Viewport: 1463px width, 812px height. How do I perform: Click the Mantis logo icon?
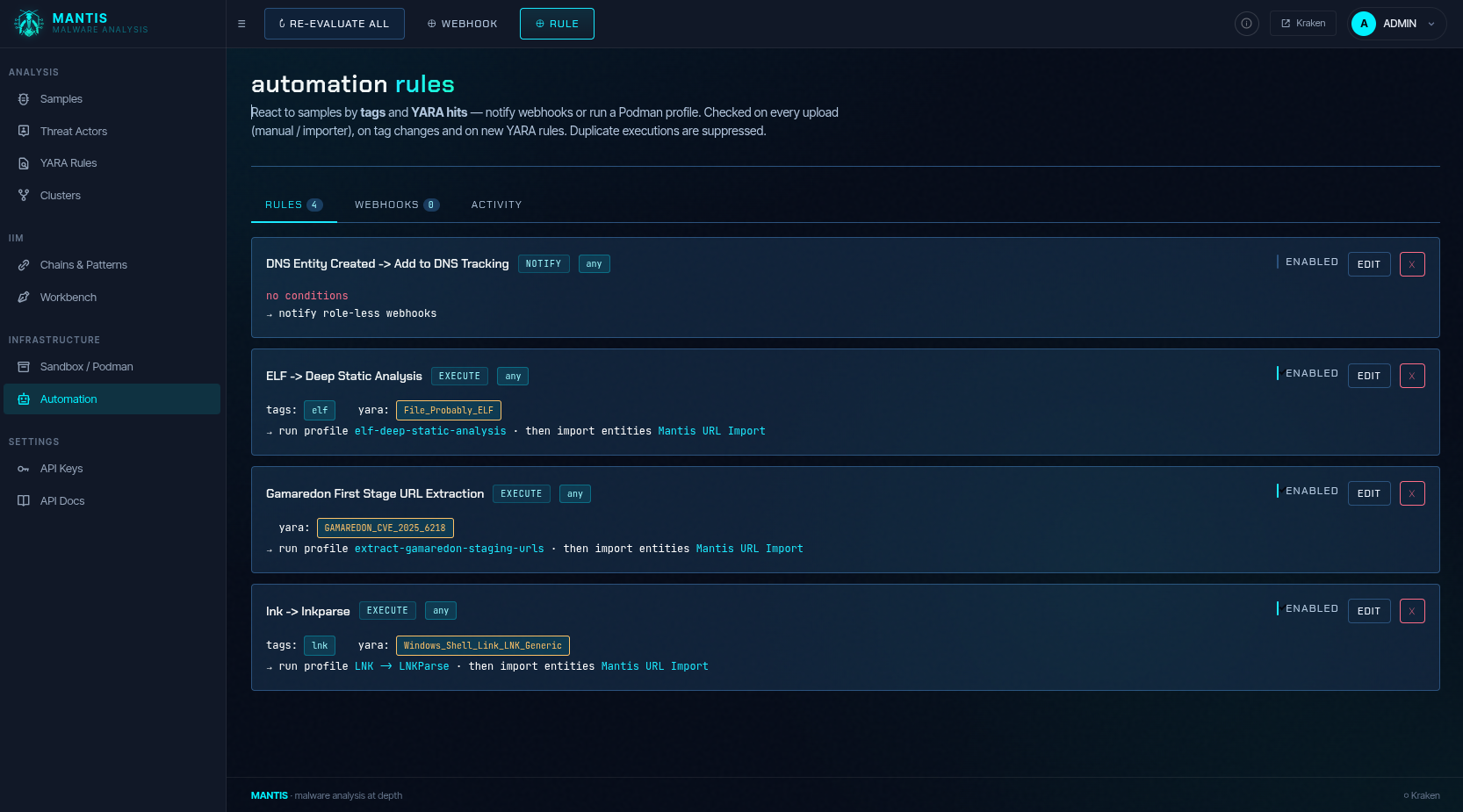coord(29,24)
